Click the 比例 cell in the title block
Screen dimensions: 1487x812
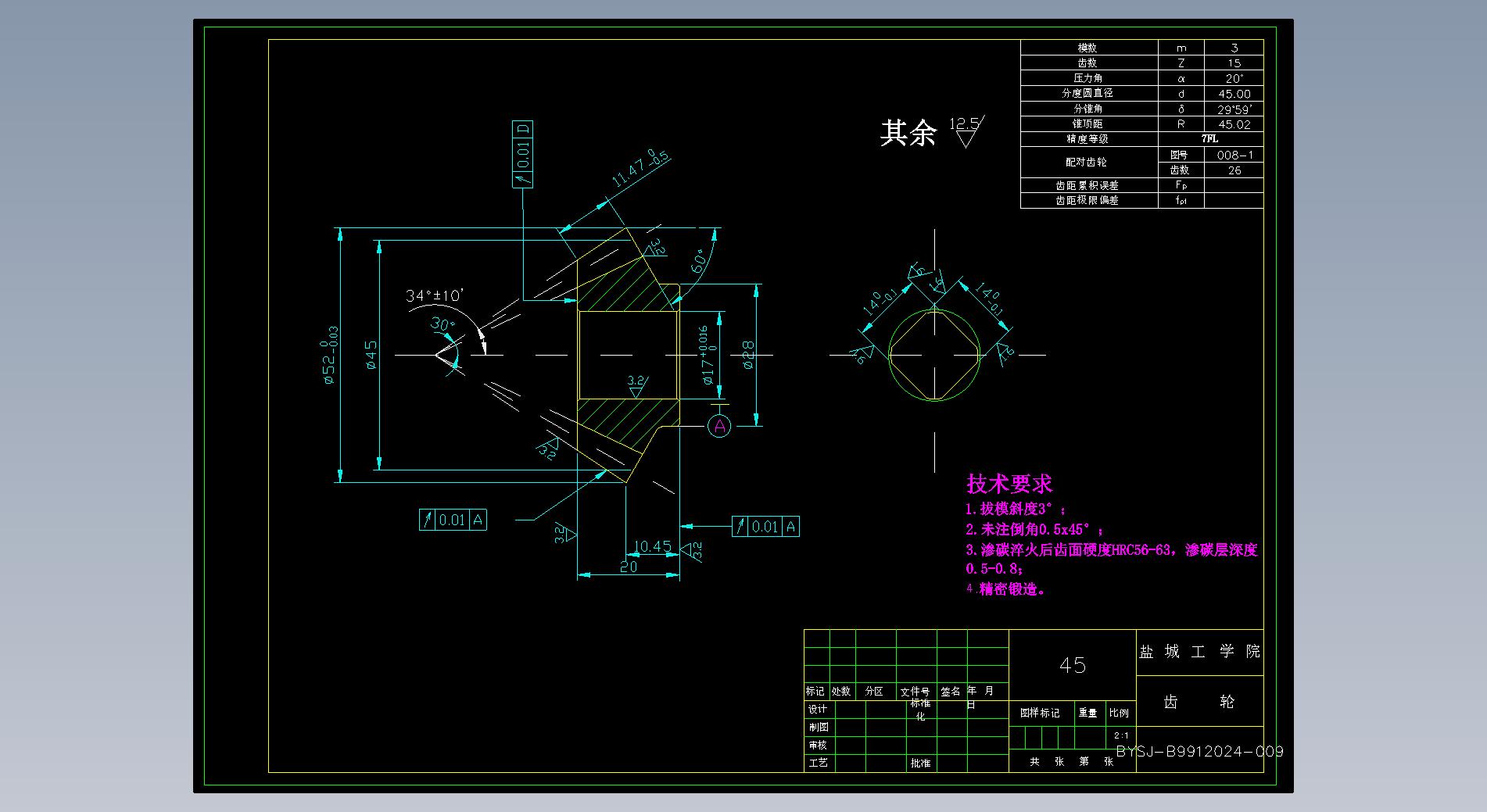click(1119, 713)
